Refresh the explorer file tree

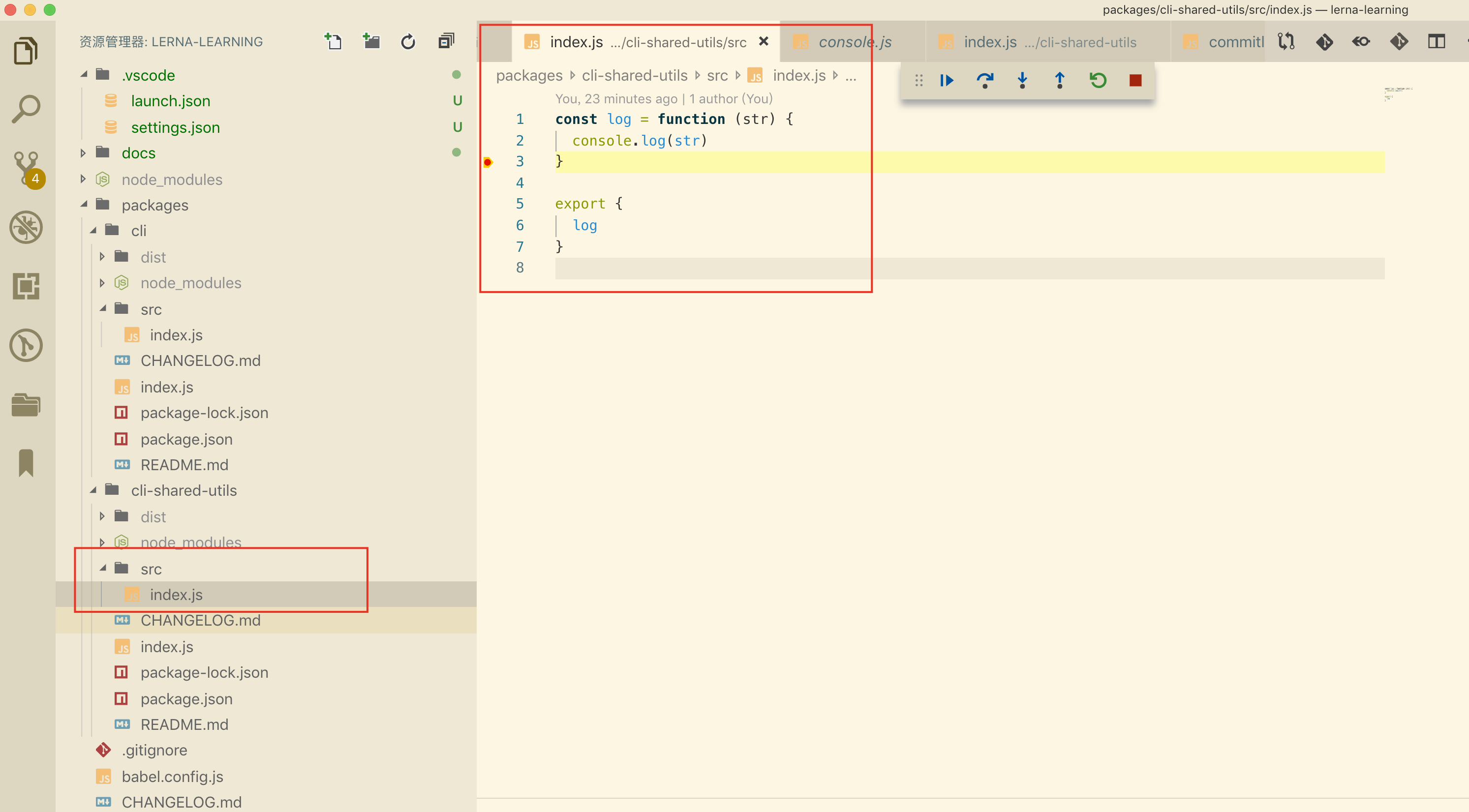pyautogui.click(x=408, y=41)
